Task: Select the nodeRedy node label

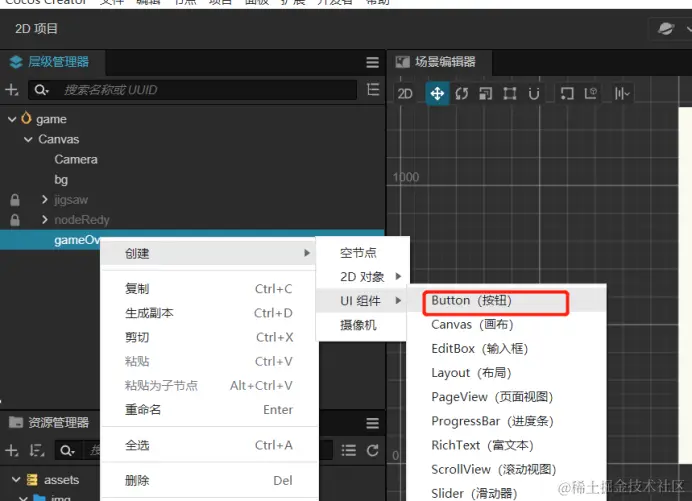Action: pos(82,220)
